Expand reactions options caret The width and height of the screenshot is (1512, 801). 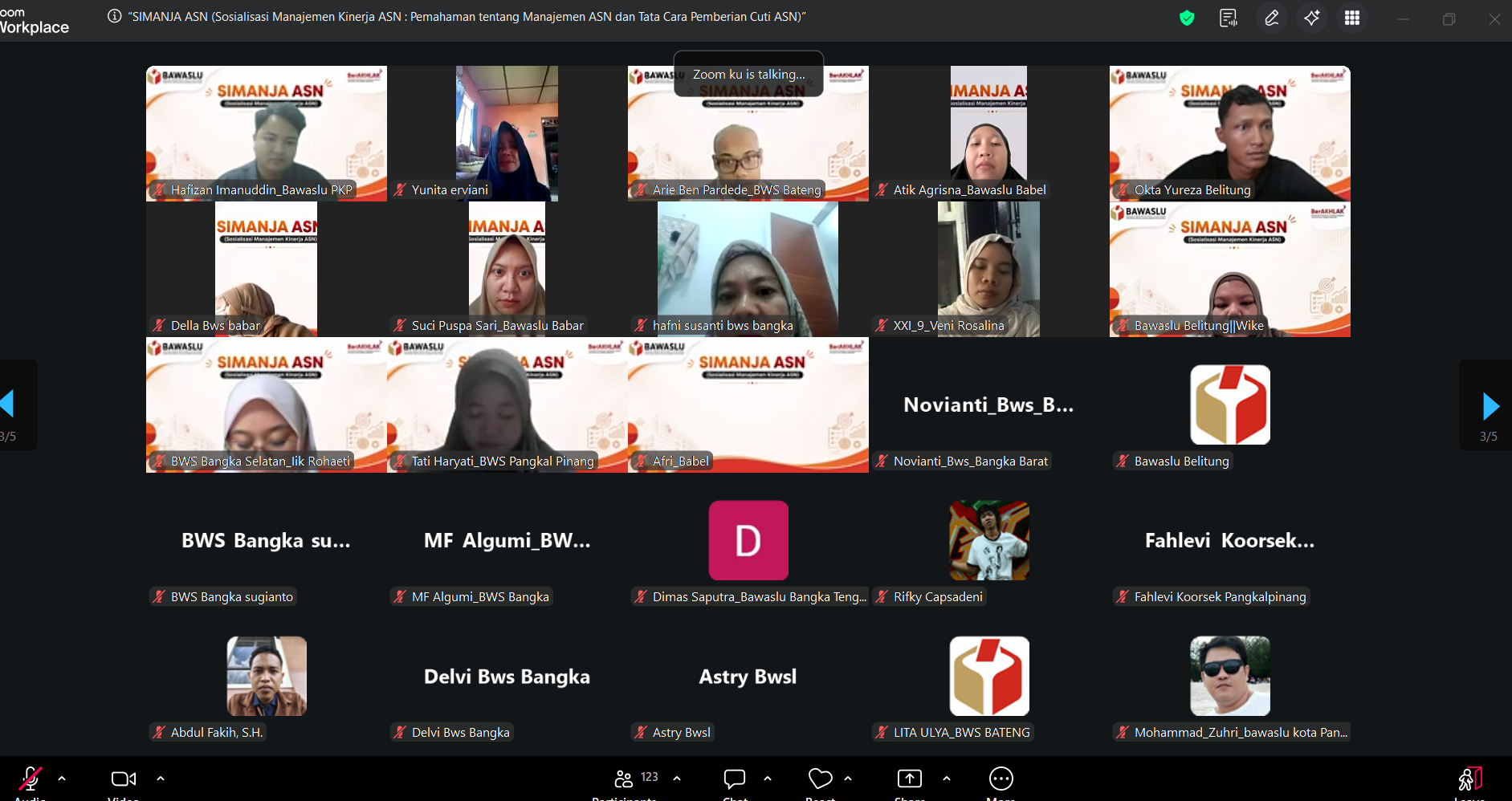848,779
